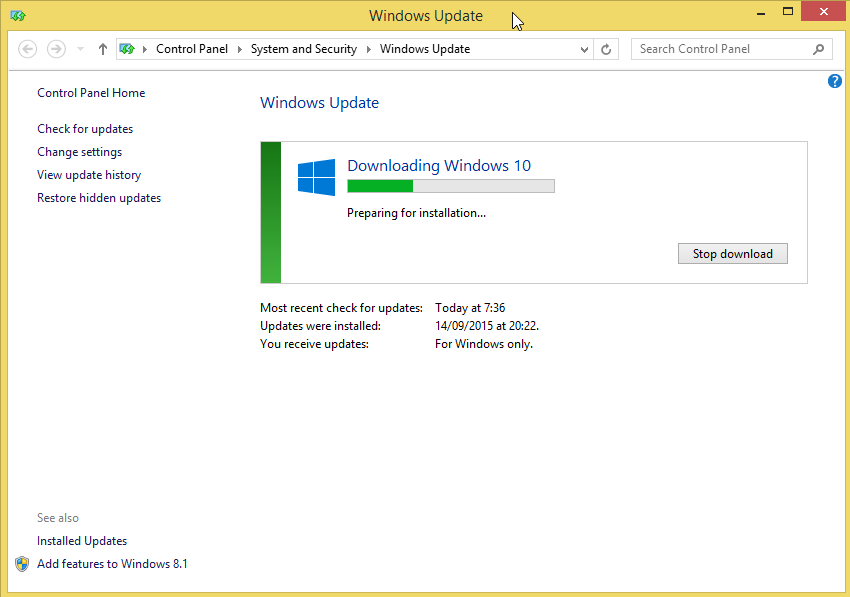Image resolution: width=850 pixels, height=597 pixels.
Task: Select System and Security in breadcrumb
Action: click(303, 48)
